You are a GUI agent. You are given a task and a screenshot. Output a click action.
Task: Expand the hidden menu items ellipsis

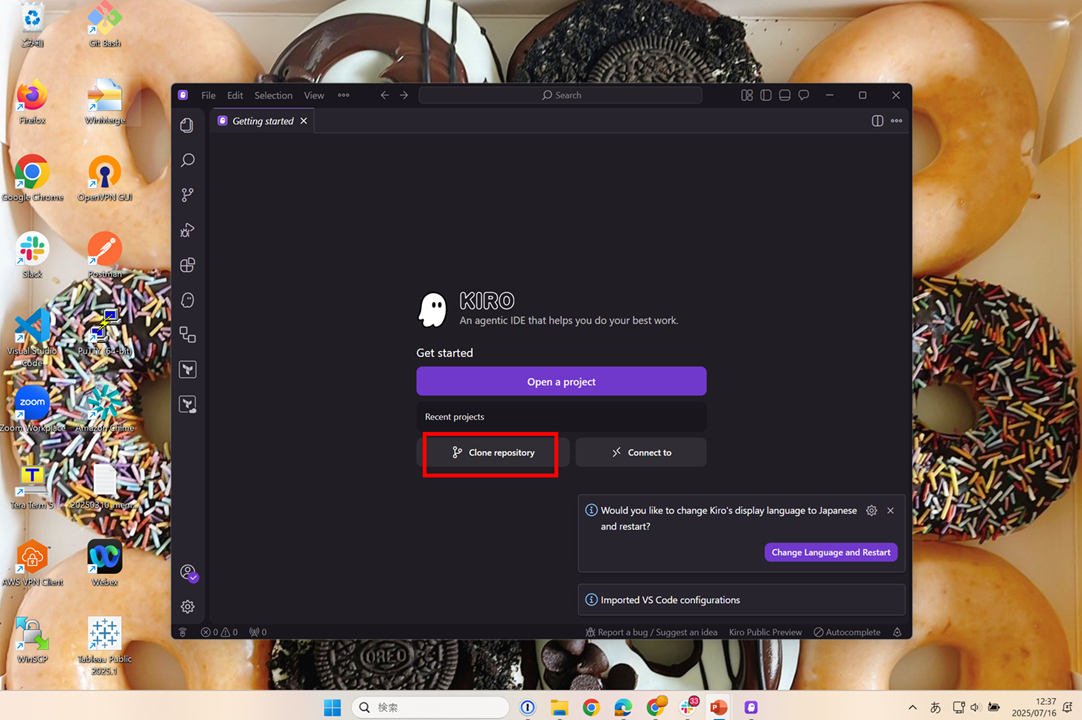[x=344, y=95]
